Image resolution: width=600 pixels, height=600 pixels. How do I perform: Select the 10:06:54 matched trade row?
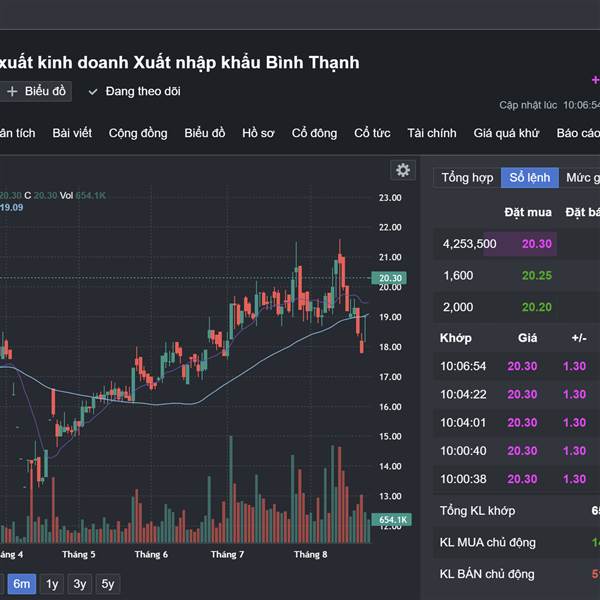click(x=516, y=366)
